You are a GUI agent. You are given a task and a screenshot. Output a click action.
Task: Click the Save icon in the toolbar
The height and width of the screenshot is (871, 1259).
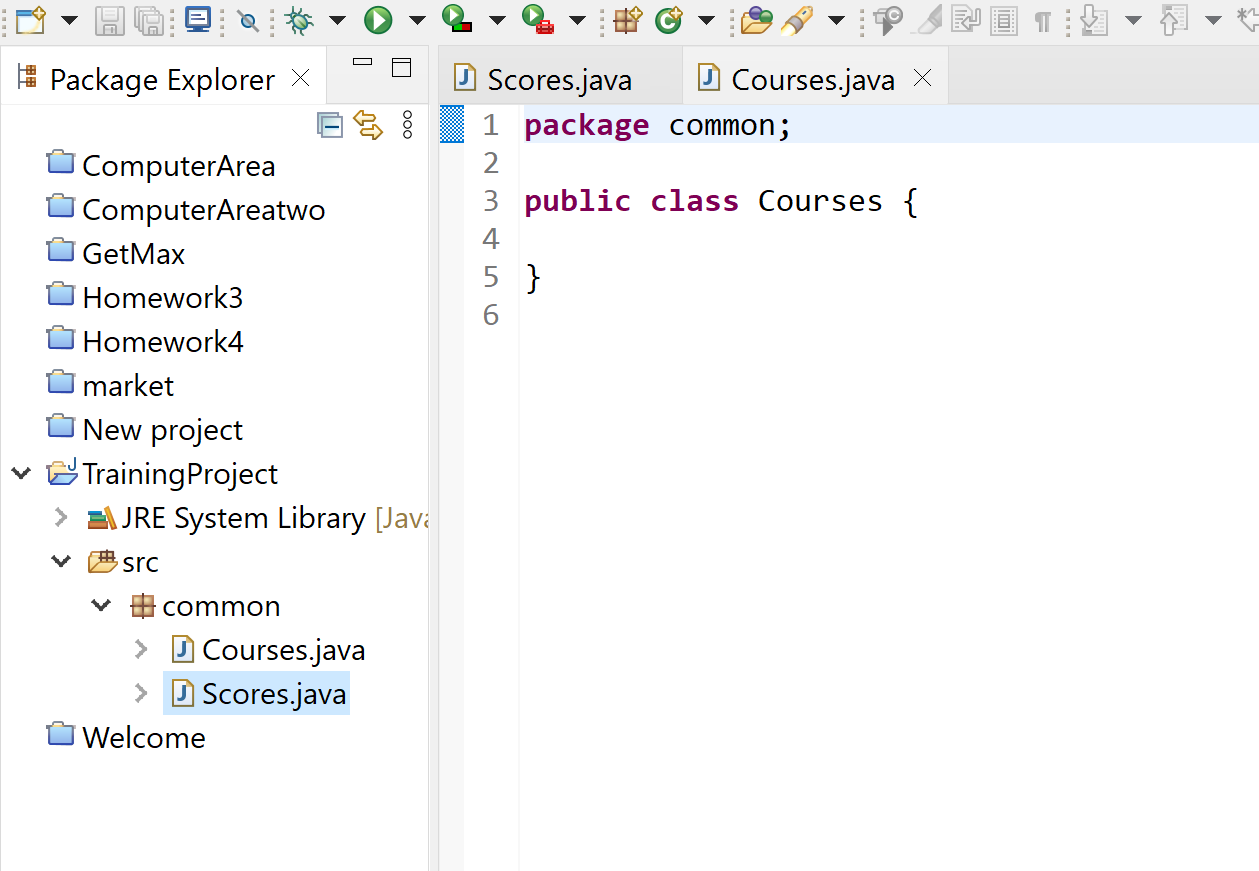click(109, 19)
